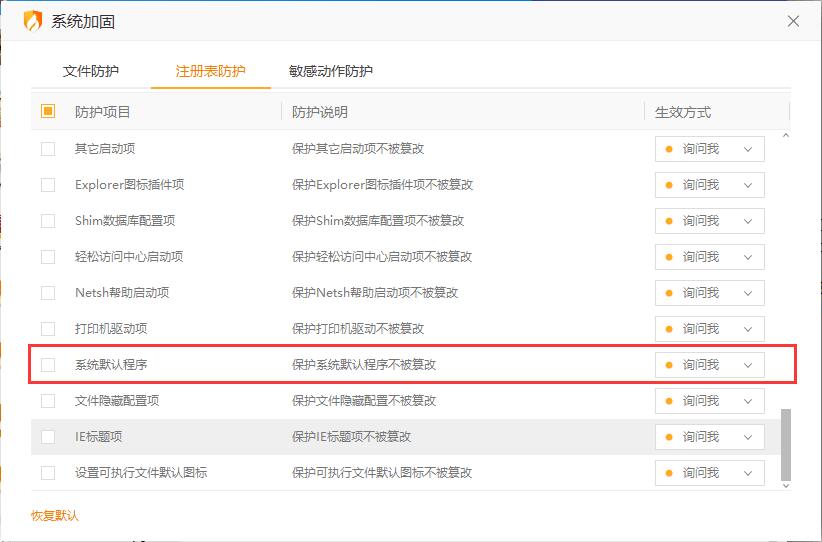Click the 防护项目 column header
Screen dimensions: 822x542
102,112
